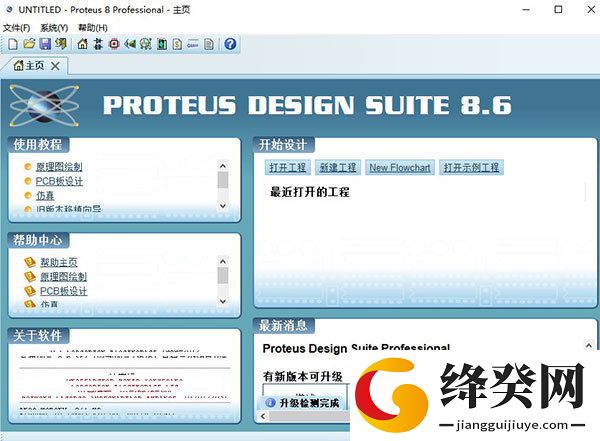Click the book icon beside help 原理图绘制
The height and width of the screenshot is (441, 600).
(x=30, y=276)
